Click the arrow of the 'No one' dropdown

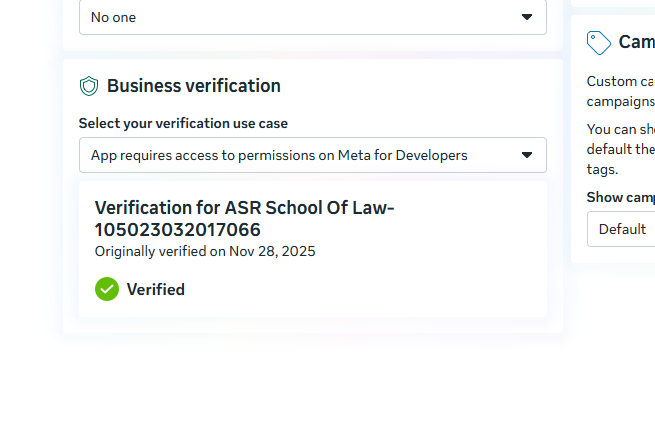click(x=527, y=17)
